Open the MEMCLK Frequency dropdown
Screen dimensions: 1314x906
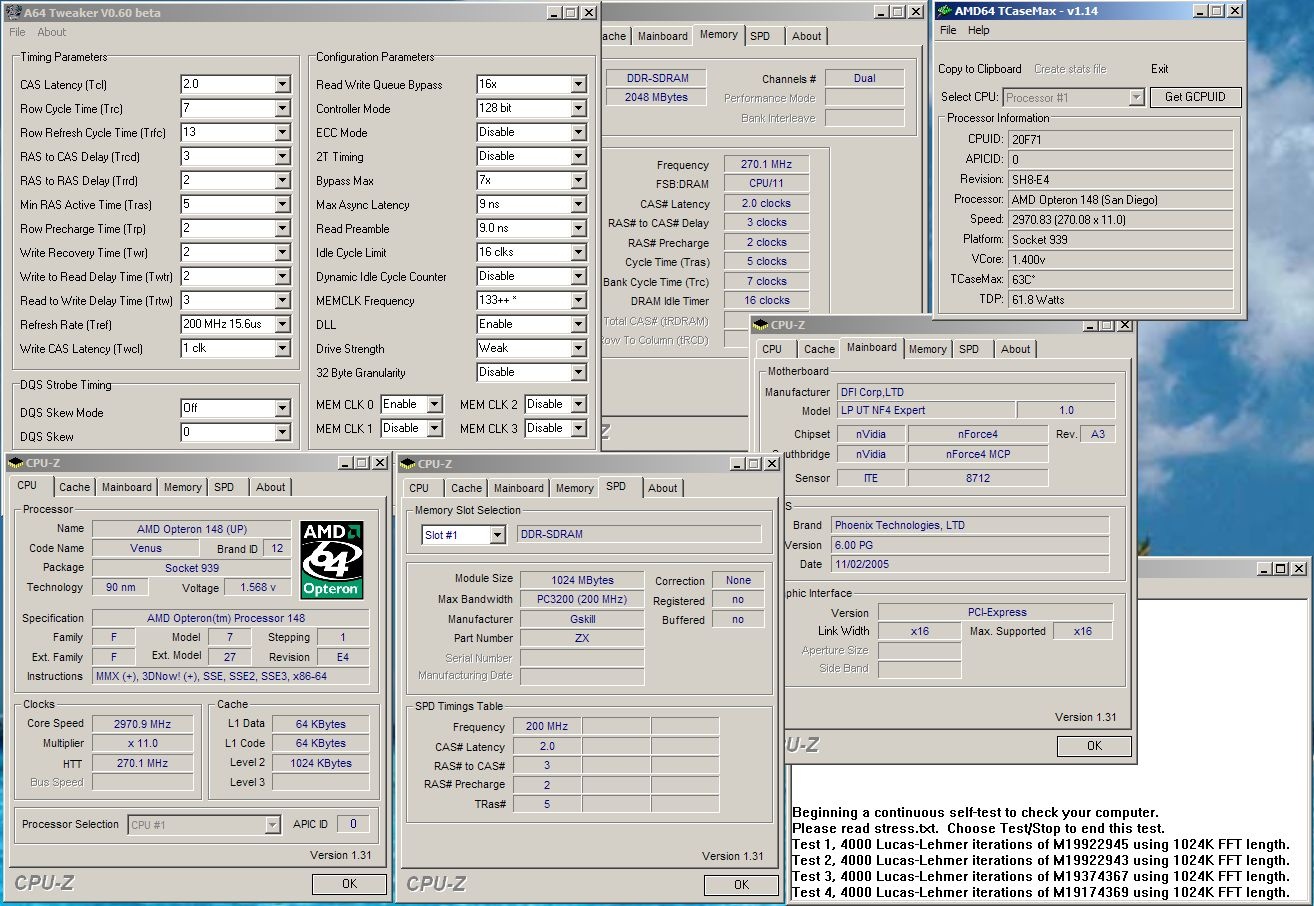click(x=578, y=301)
